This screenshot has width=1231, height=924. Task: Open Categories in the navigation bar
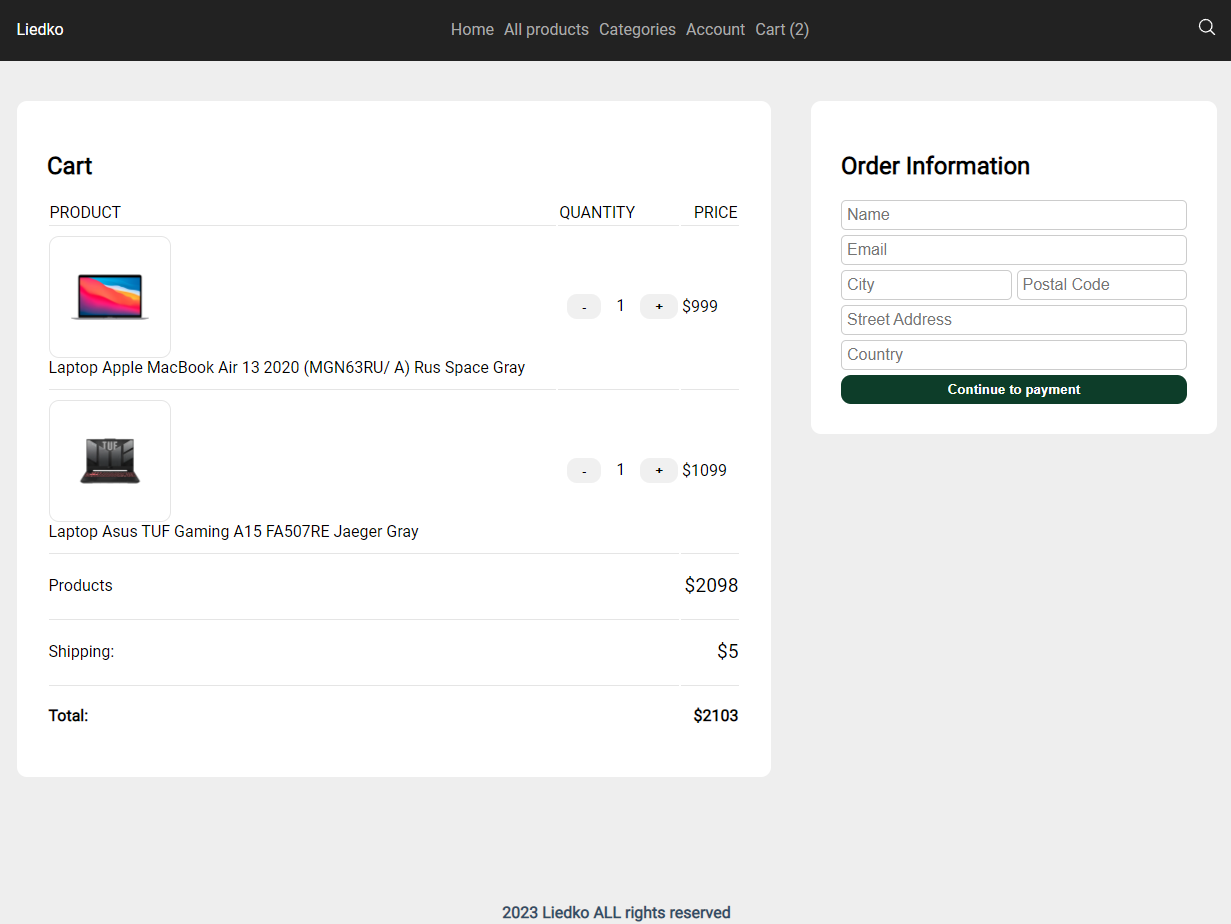tap(637, 30)
